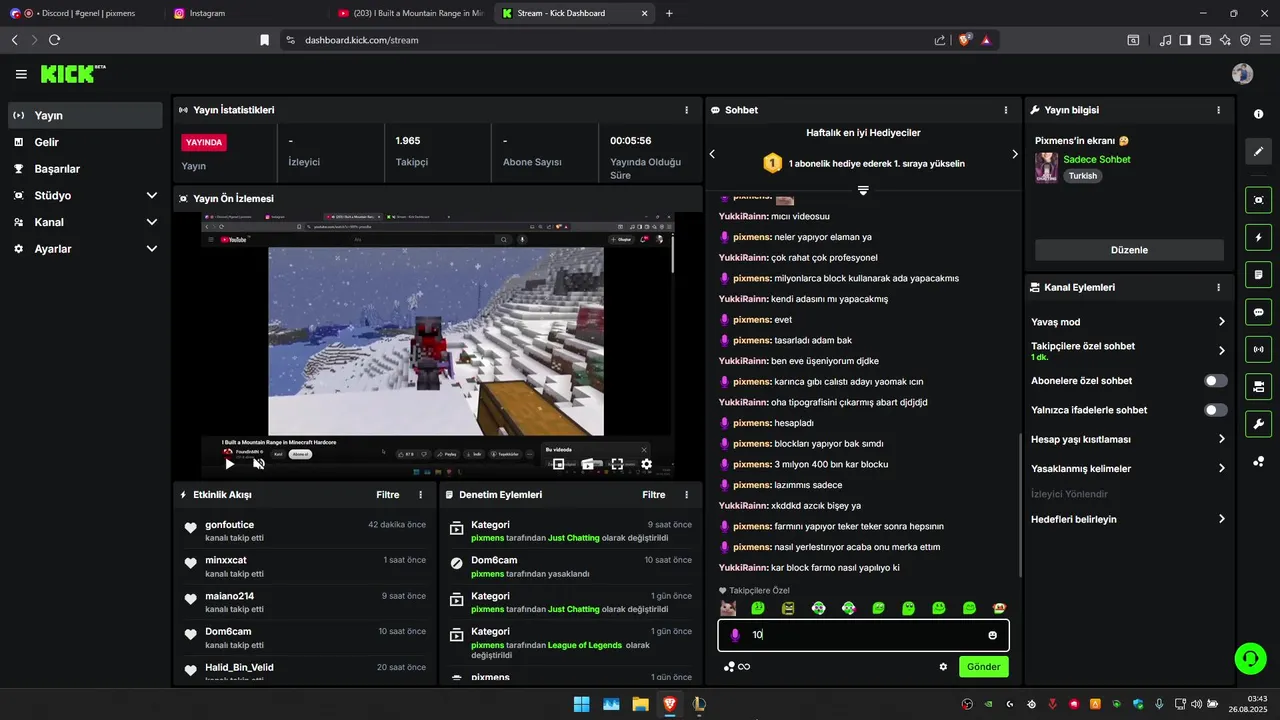
Task: Click the Düzenle button
Action: click(1129, 250)
